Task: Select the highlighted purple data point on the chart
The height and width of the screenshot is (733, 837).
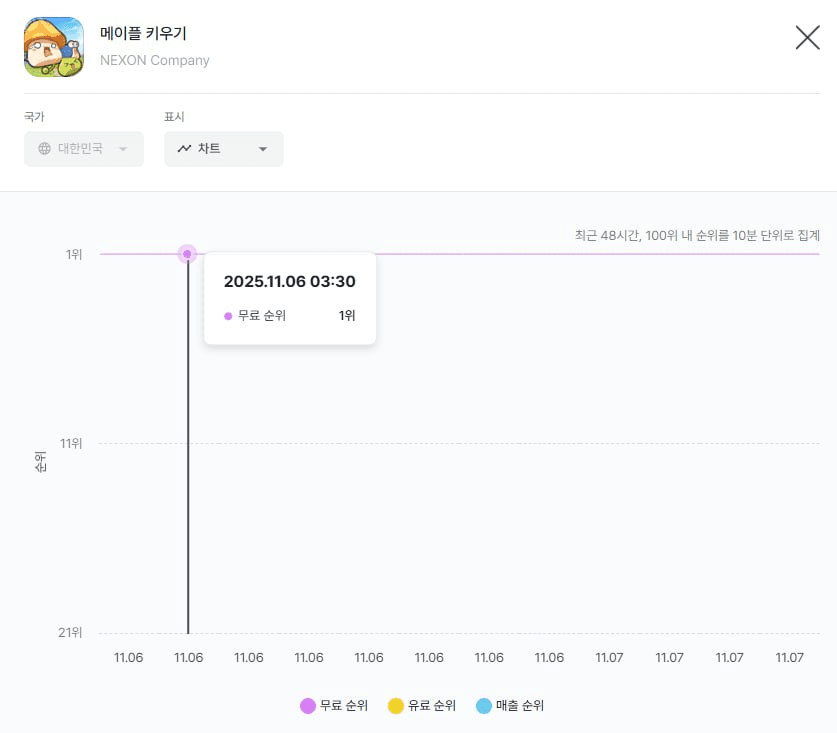Action: 187,254
